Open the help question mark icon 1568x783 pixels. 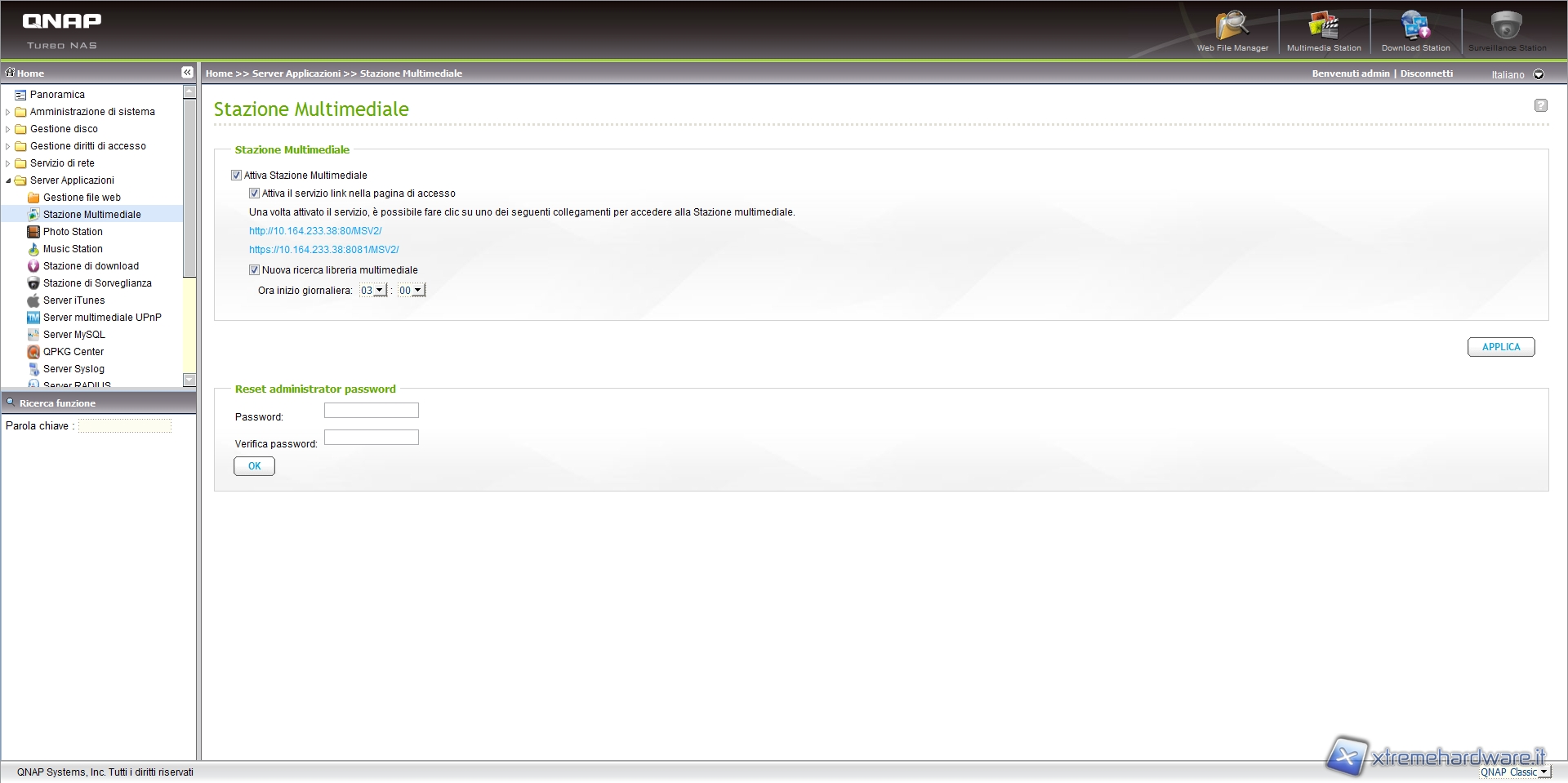(1540, 105)
